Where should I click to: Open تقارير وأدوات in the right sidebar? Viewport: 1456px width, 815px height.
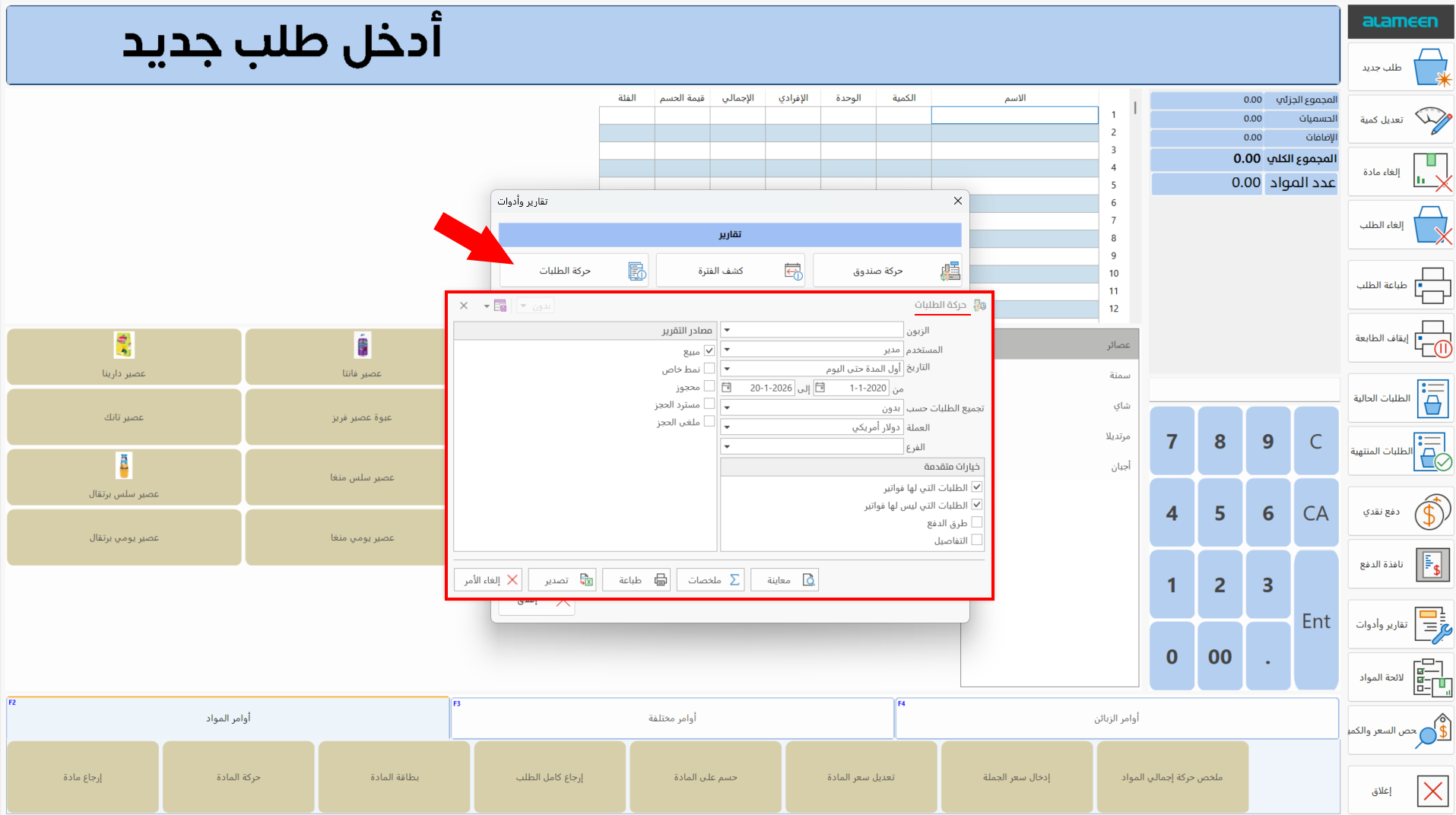1400,624
